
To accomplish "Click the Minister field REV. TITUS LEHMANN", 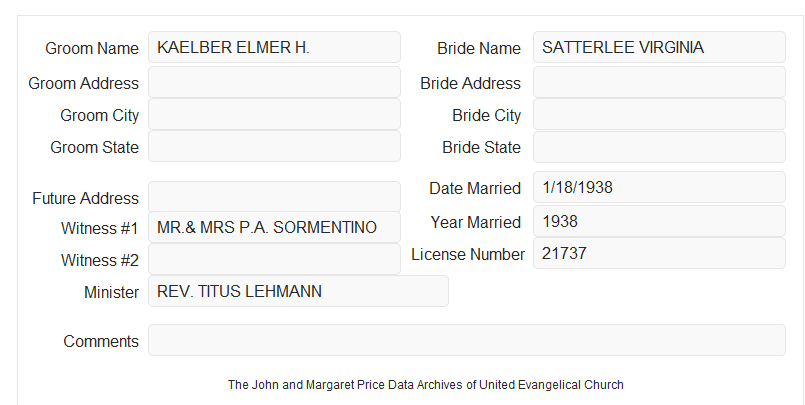I will tap(298, 291).
